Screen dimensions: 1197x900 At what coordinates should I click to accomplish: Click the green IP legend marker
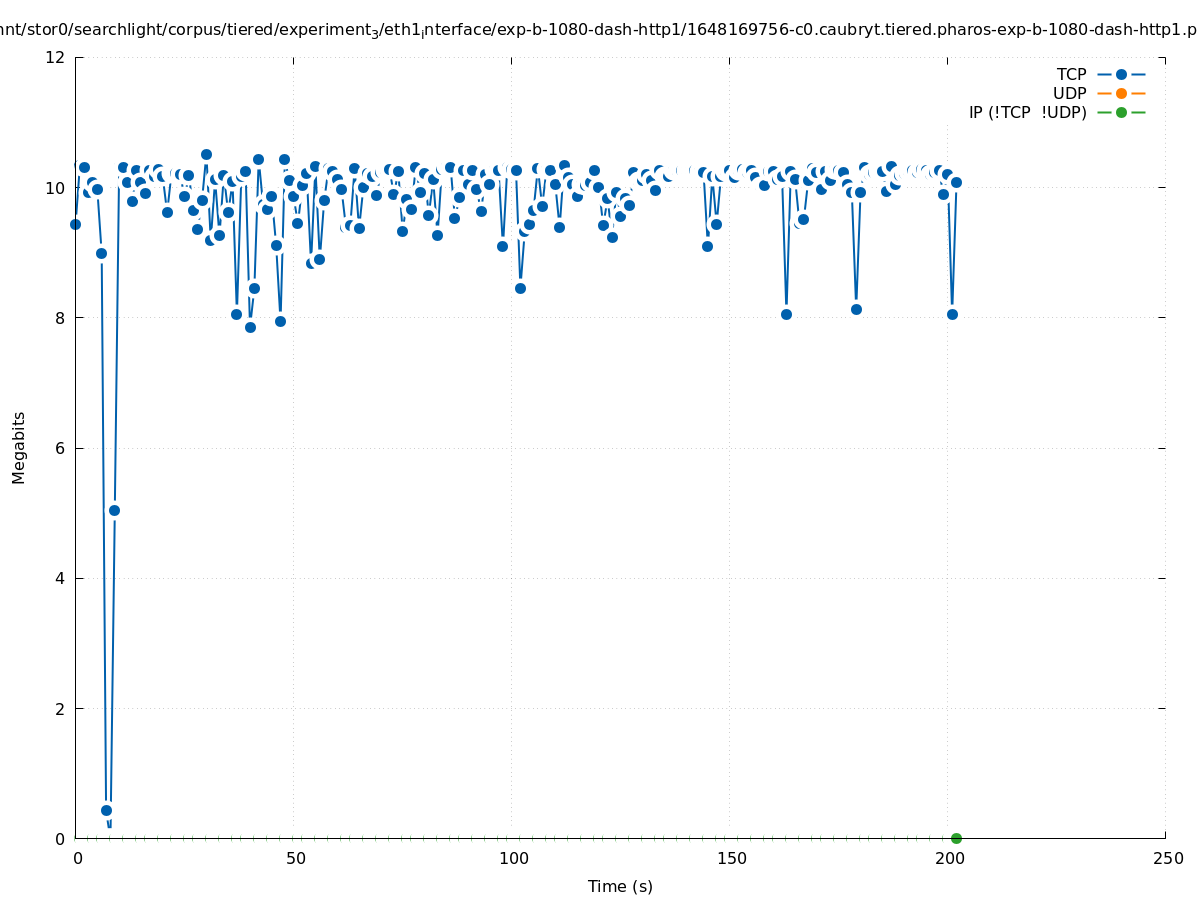pos(1121,112)
